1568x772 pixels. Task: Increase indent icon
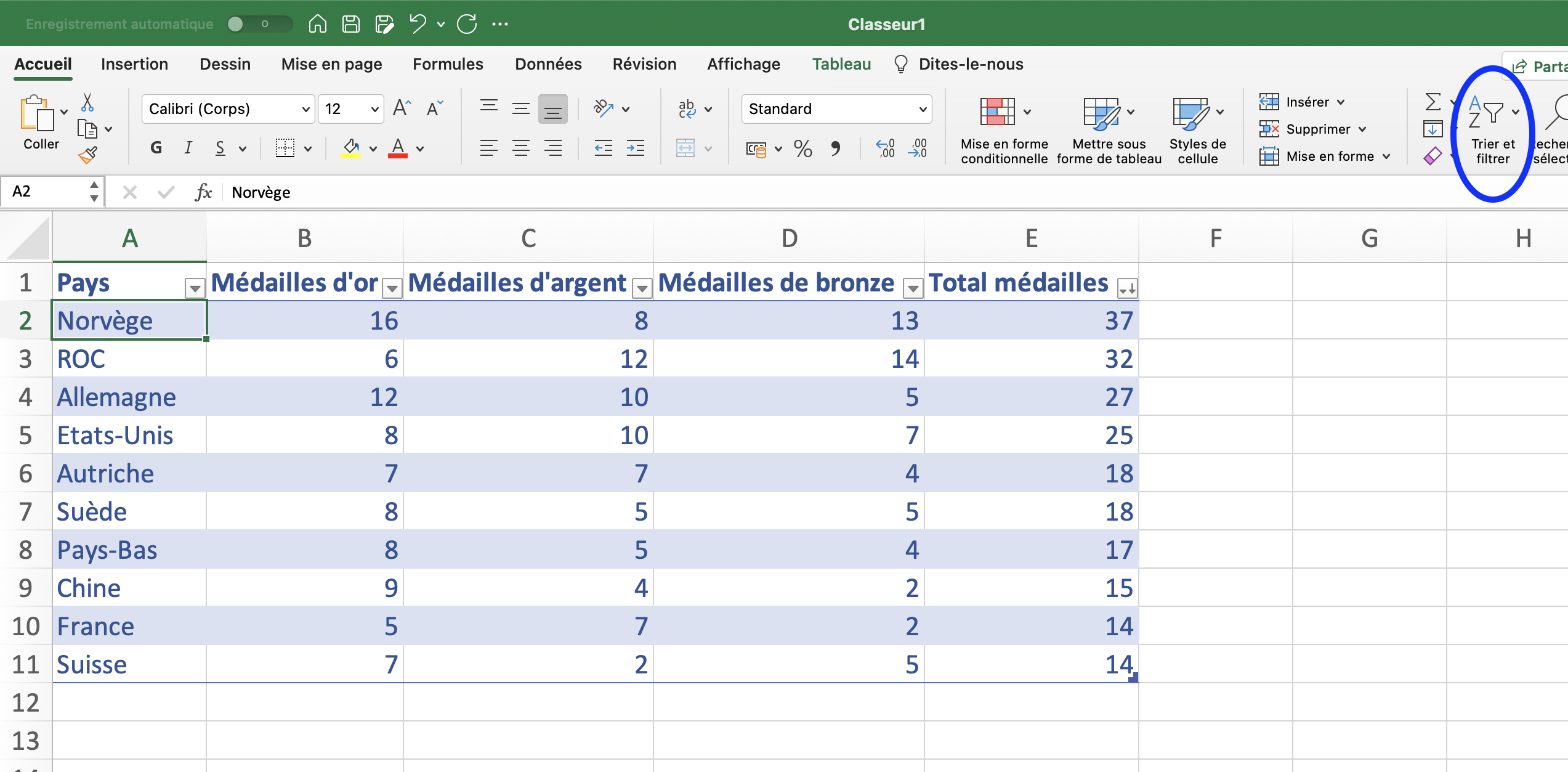click(635, 148)
